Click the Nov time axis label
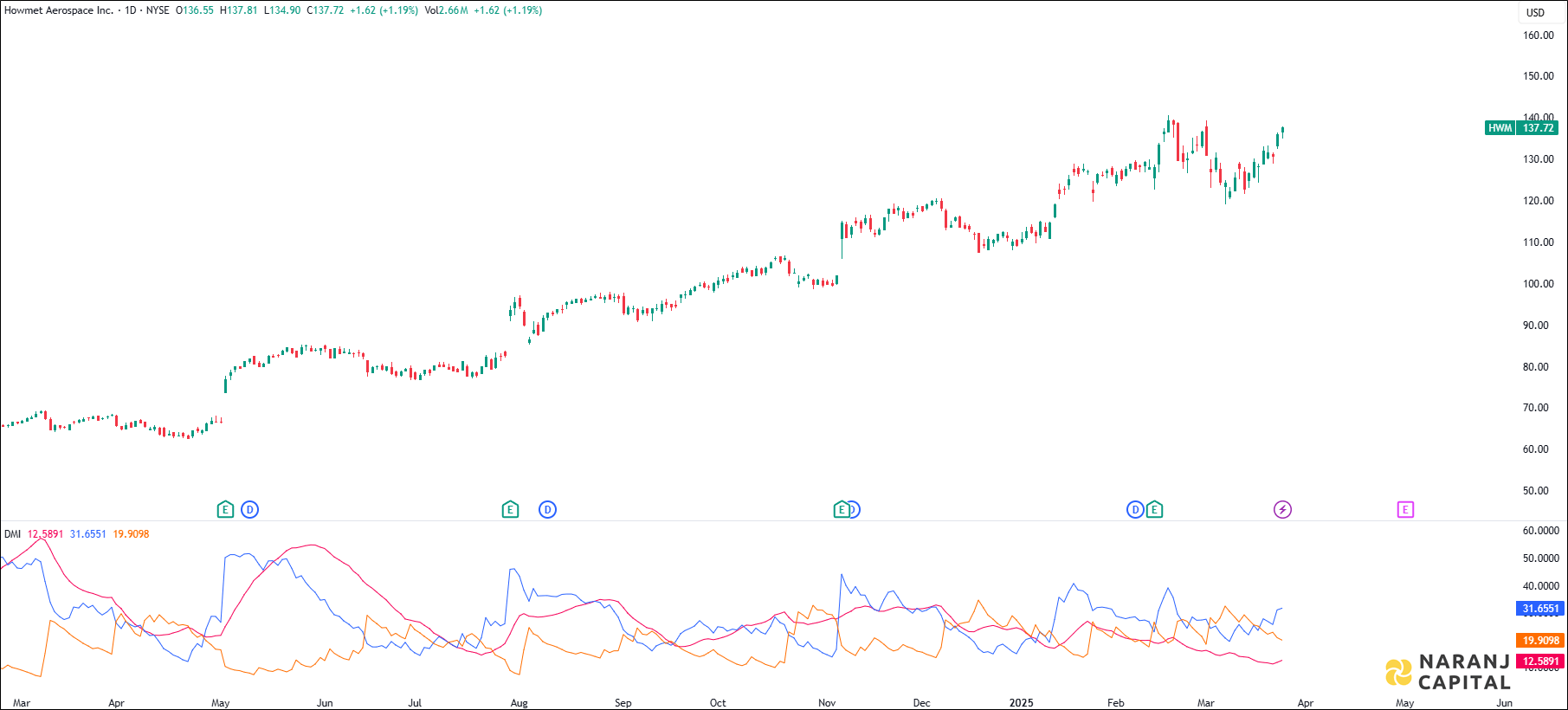1568x710 pixels. click(827, 703)
